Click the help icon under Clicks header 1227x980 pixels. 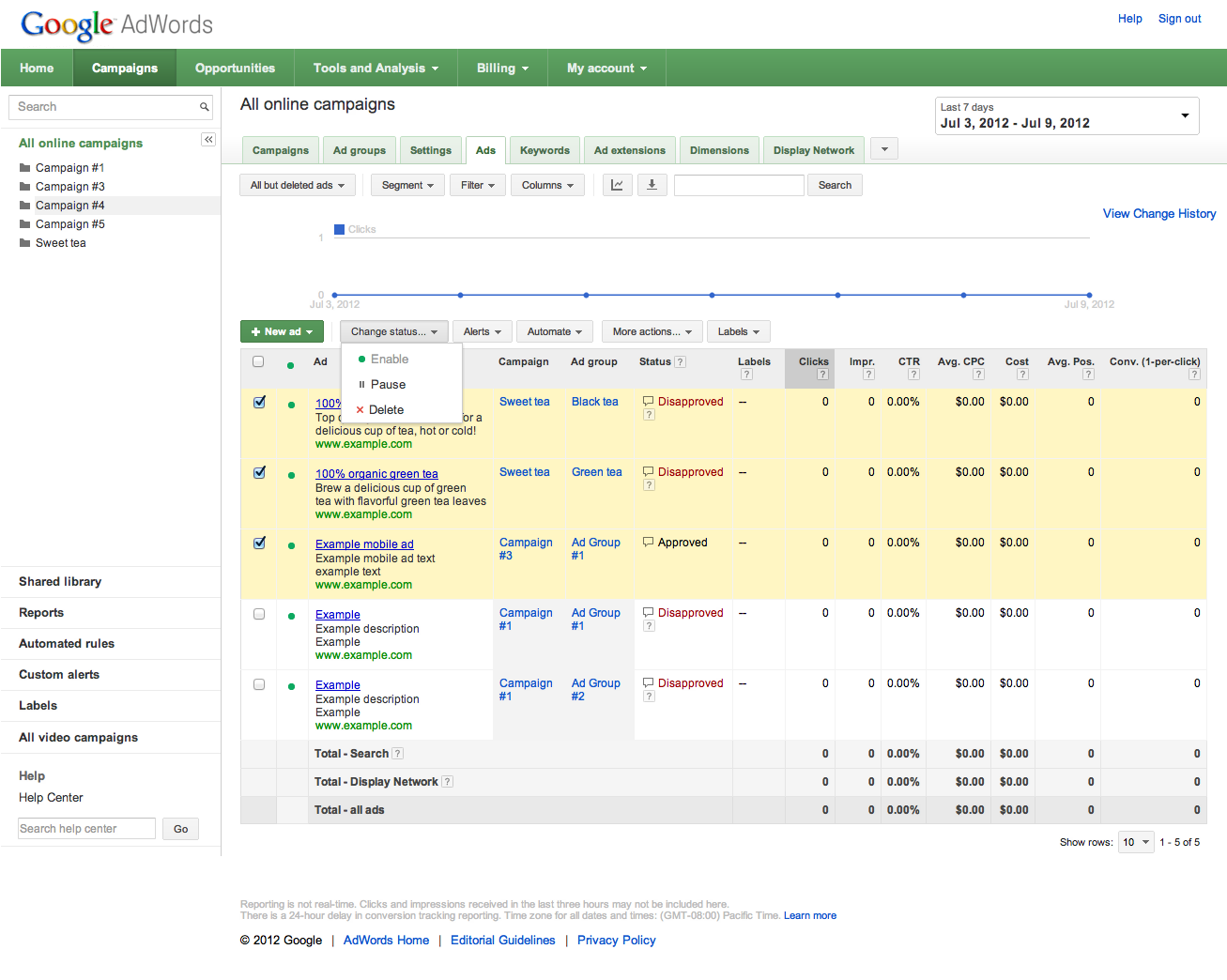(x=822, y=375)
